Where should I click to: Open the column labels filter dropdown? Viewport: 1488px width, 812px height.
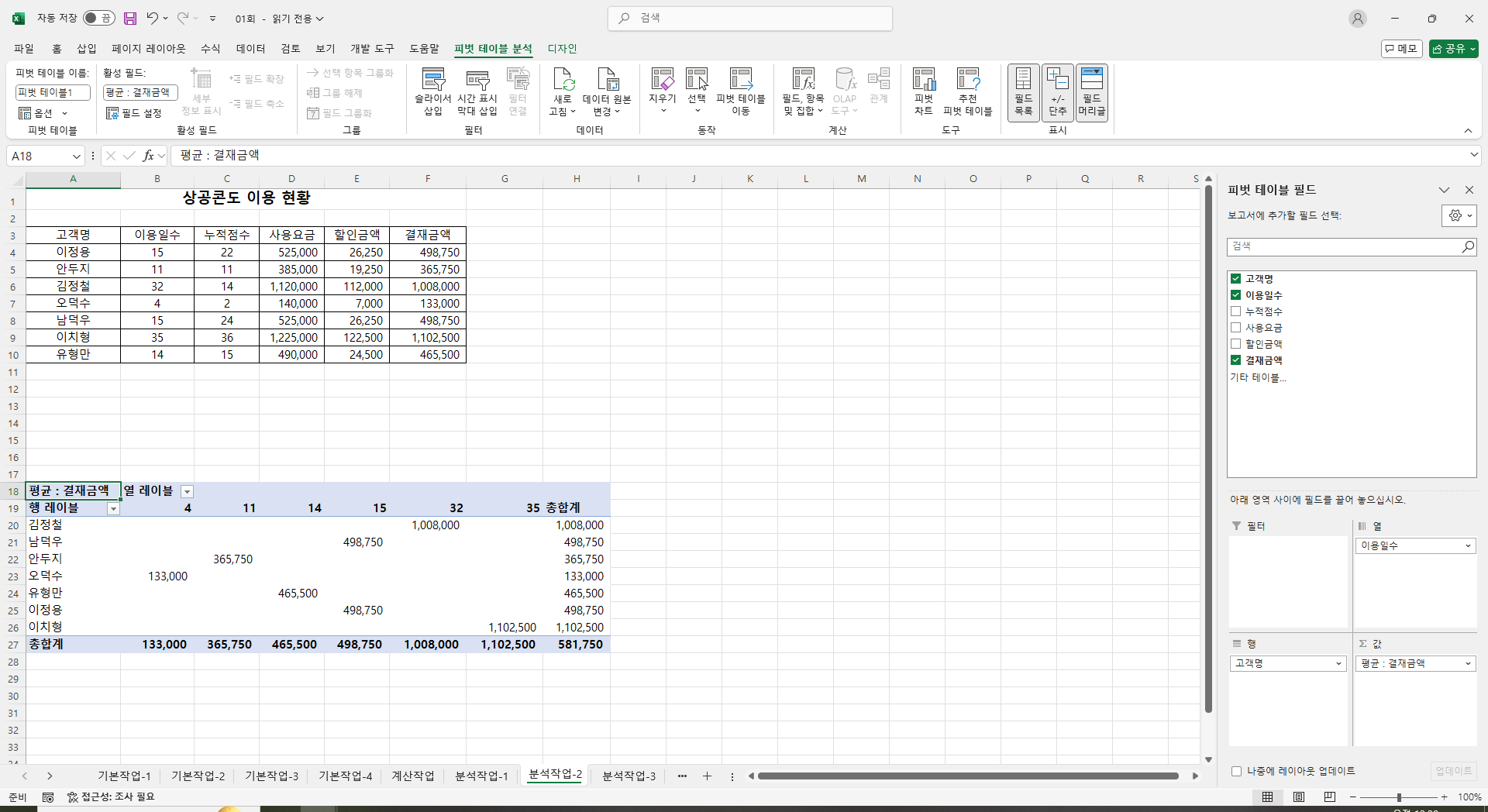187,491
